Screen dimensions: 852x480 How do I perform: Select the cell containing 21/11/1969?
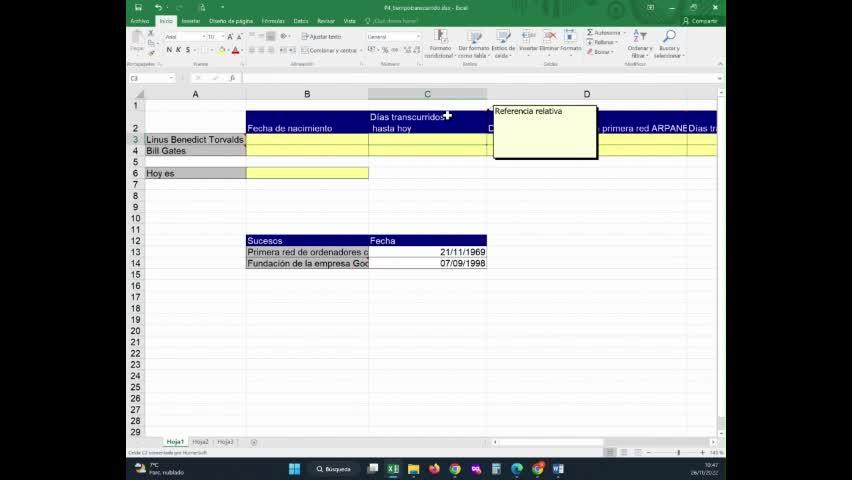coord(428,252)
